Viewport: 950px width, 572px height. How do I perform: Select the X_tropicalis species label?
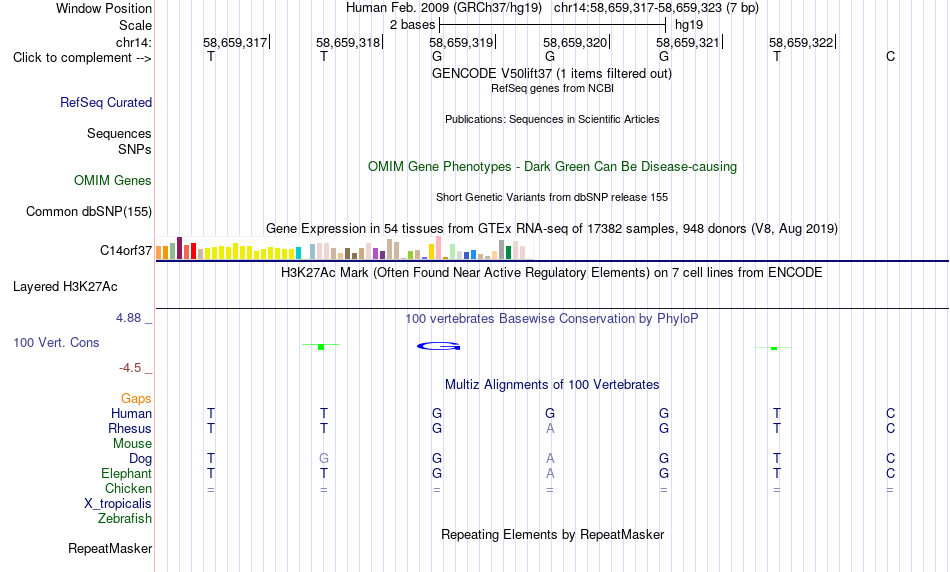pos(118,504)
